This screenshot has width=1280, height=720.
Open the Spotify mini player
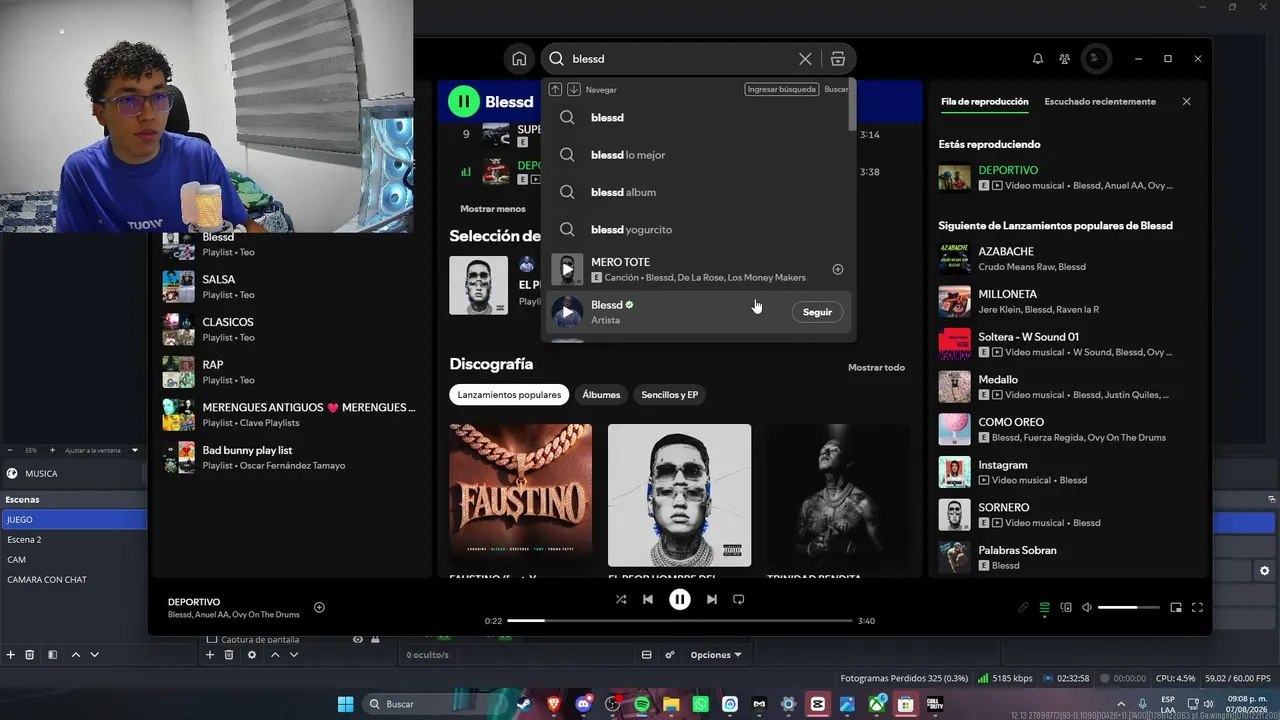(1176, 607)
